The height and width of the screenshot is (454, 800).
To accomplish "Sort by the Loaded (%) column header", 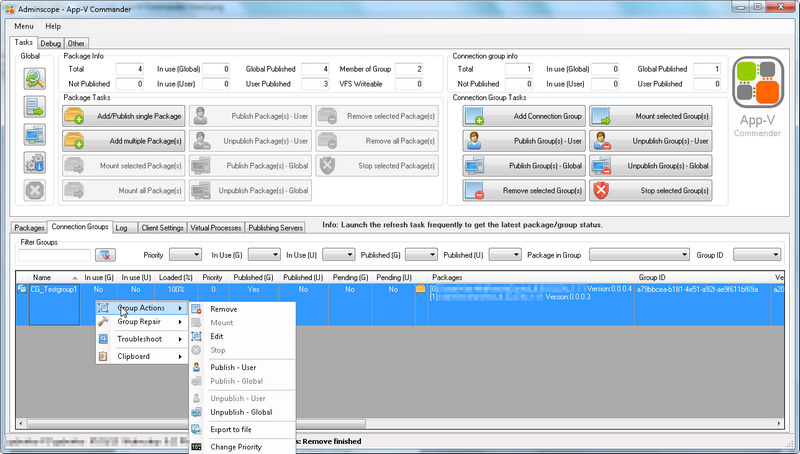I will [176, 278].
